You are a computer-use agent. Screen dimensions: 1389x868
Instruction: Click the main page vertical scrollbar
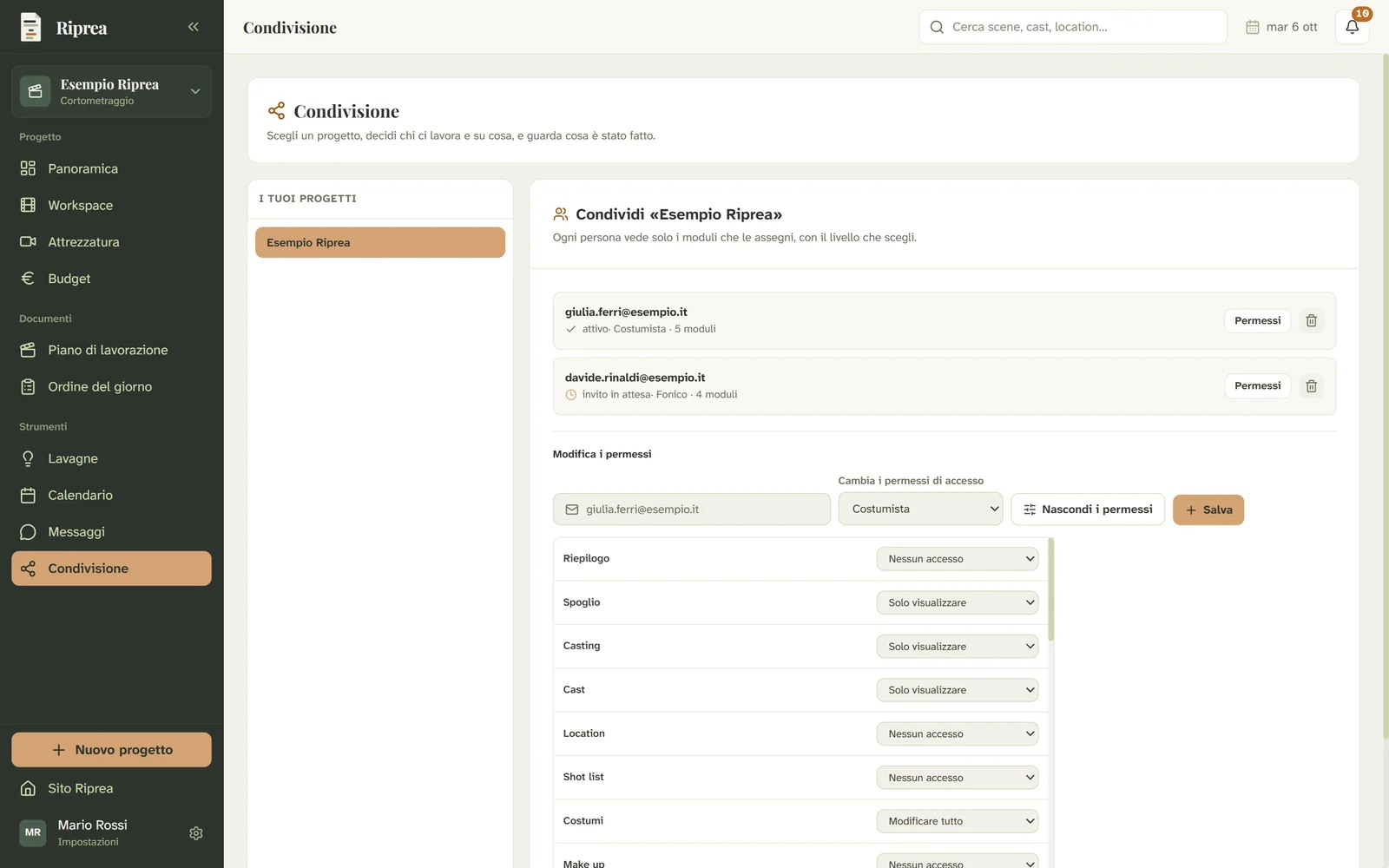pos(1385,396)
